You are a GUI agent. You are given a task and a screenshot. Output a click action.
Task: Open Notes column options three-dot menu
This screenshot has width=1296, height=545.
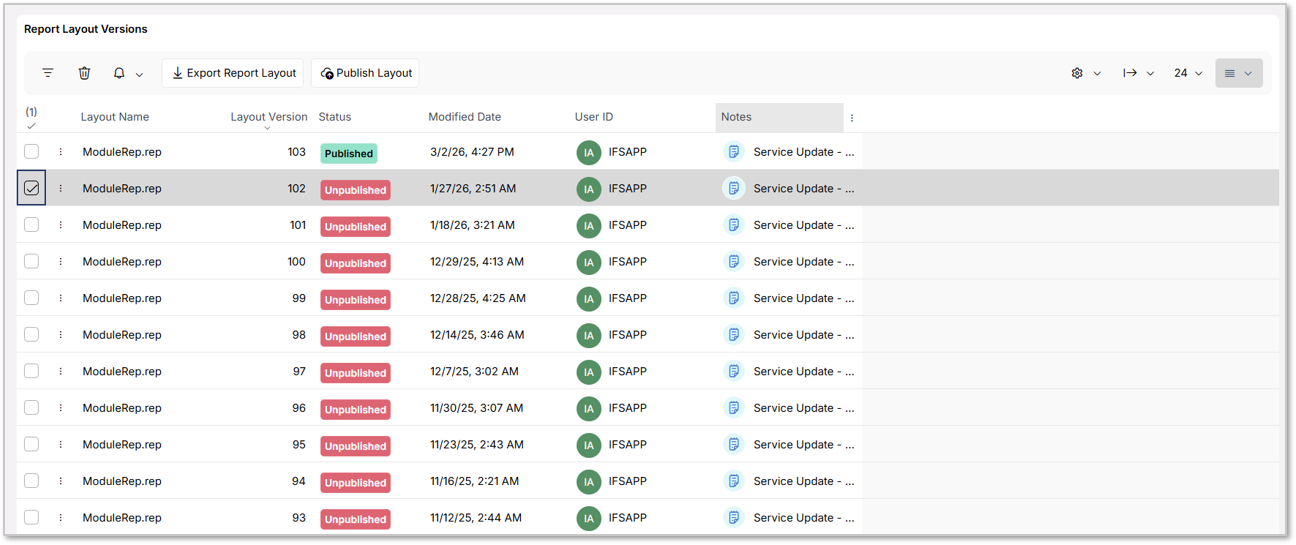(x=852, y=118)
